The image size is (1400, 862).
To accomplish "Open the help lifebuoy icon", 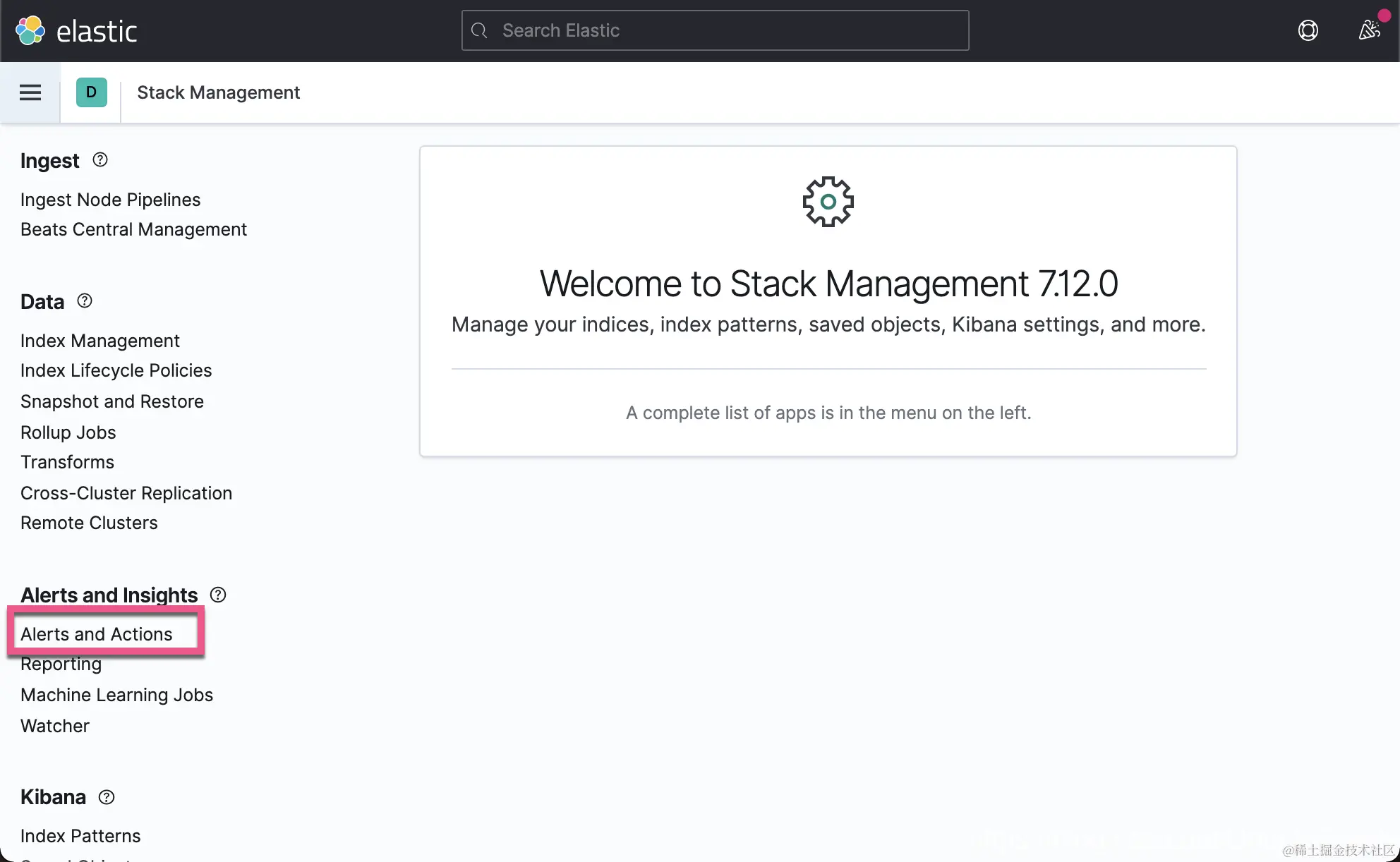I will click(1308, 30).
